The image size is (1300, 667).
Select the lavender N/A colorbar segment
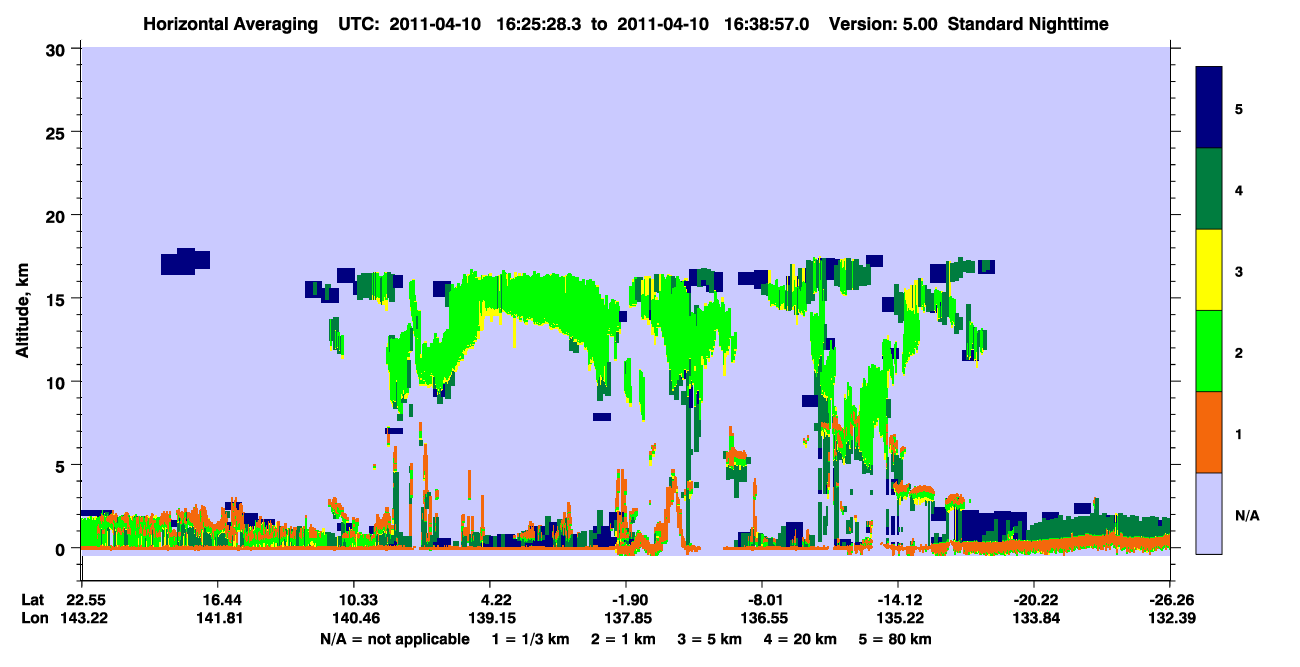(x=1209, y=513)
